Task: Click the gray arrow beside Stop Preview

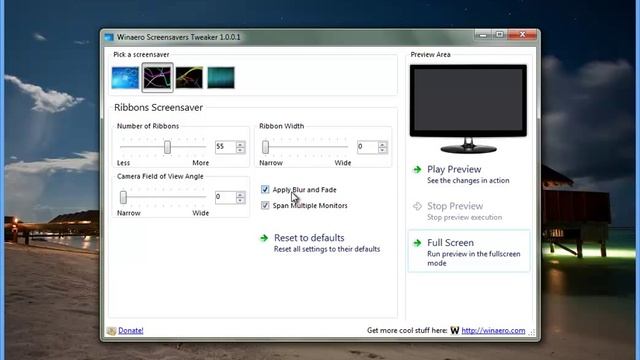Action: point(417,206)
